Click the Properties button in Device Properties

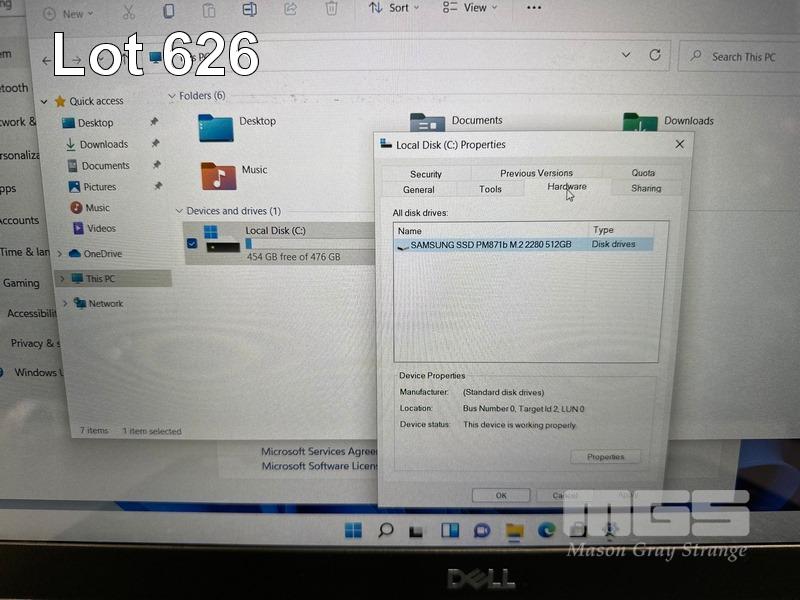tap(605, 457)
